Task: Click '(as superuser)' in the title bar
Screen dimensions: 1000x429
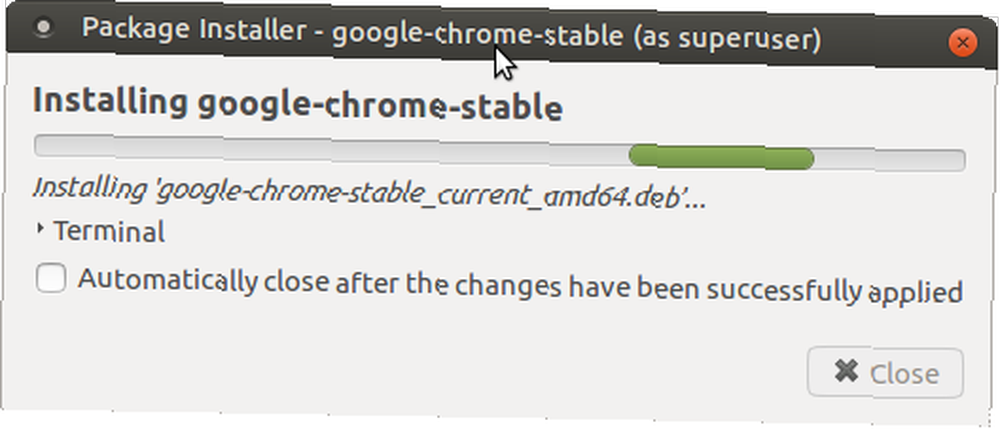Action: 728,40
